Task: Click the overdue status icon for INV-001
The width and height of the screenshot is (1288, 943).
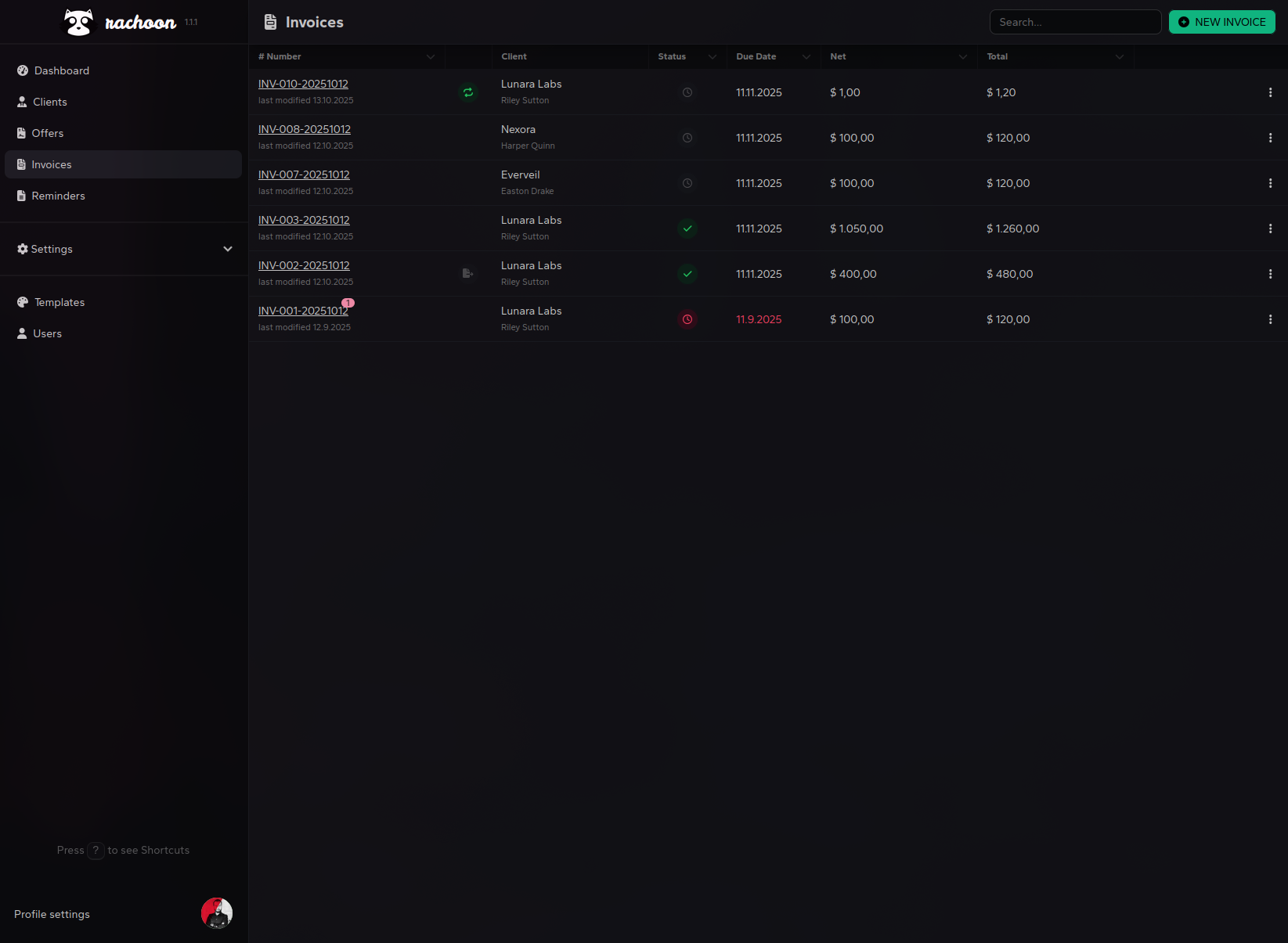Action: point(687,319)
